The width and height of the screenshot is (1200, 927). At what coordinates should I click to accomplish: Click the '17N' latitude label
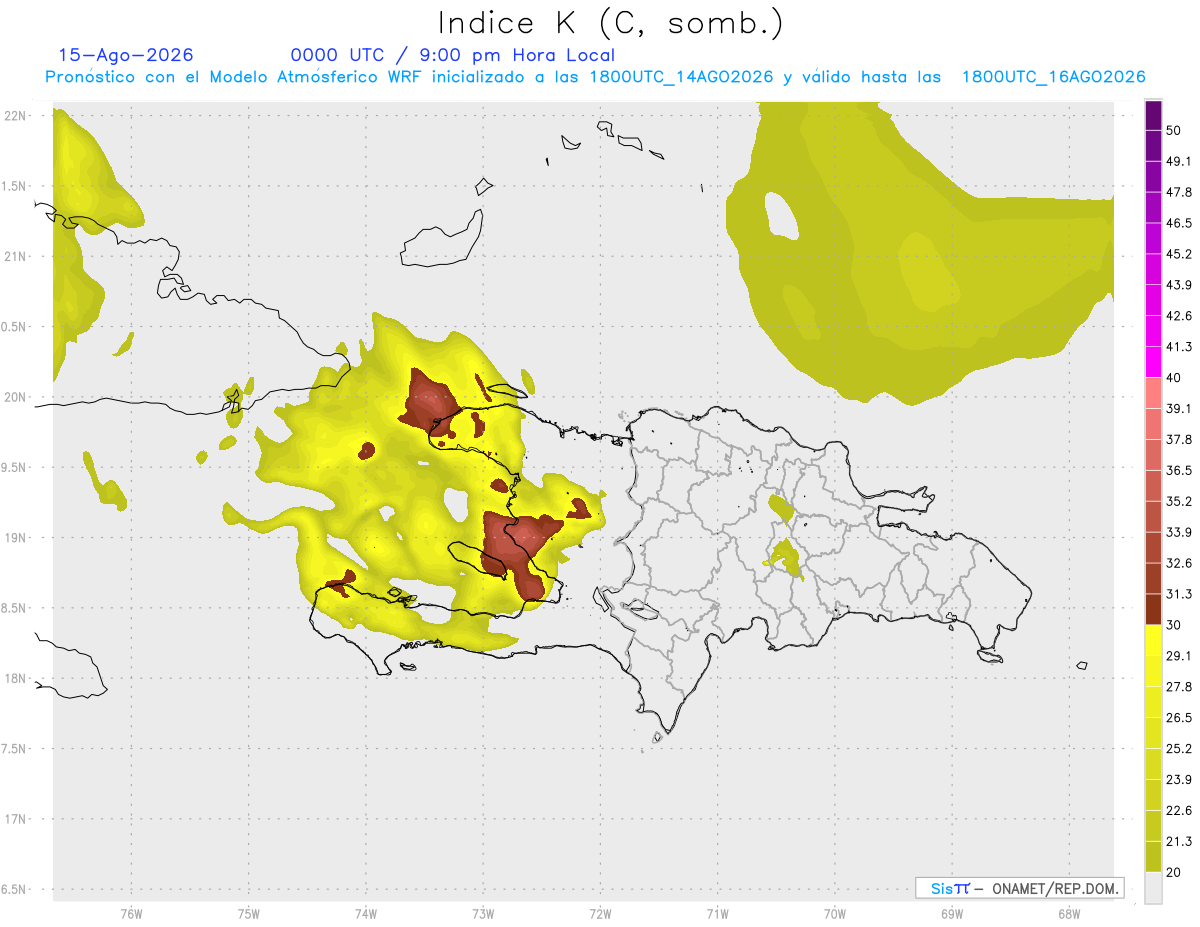pos(15,819)
